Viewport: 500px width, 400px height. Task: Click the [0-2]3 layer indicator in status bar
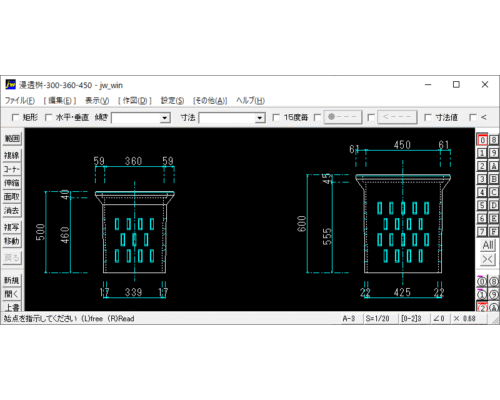411,319
